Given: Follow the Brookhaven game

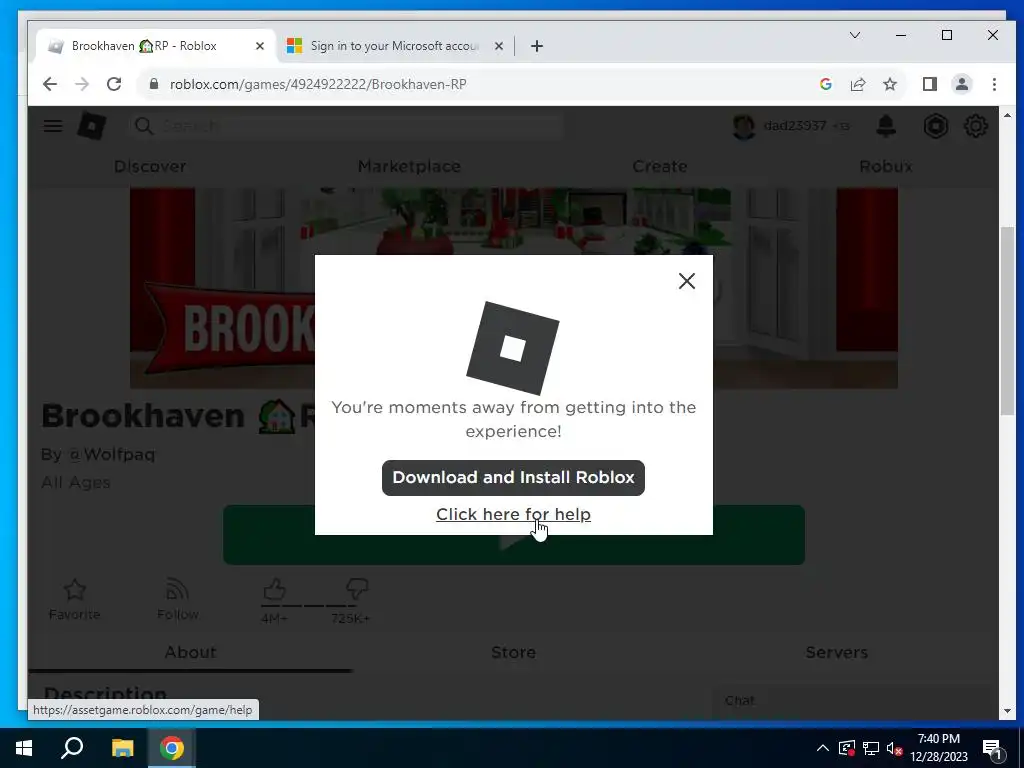Looking at the screenshot, I should pos(177,600).
